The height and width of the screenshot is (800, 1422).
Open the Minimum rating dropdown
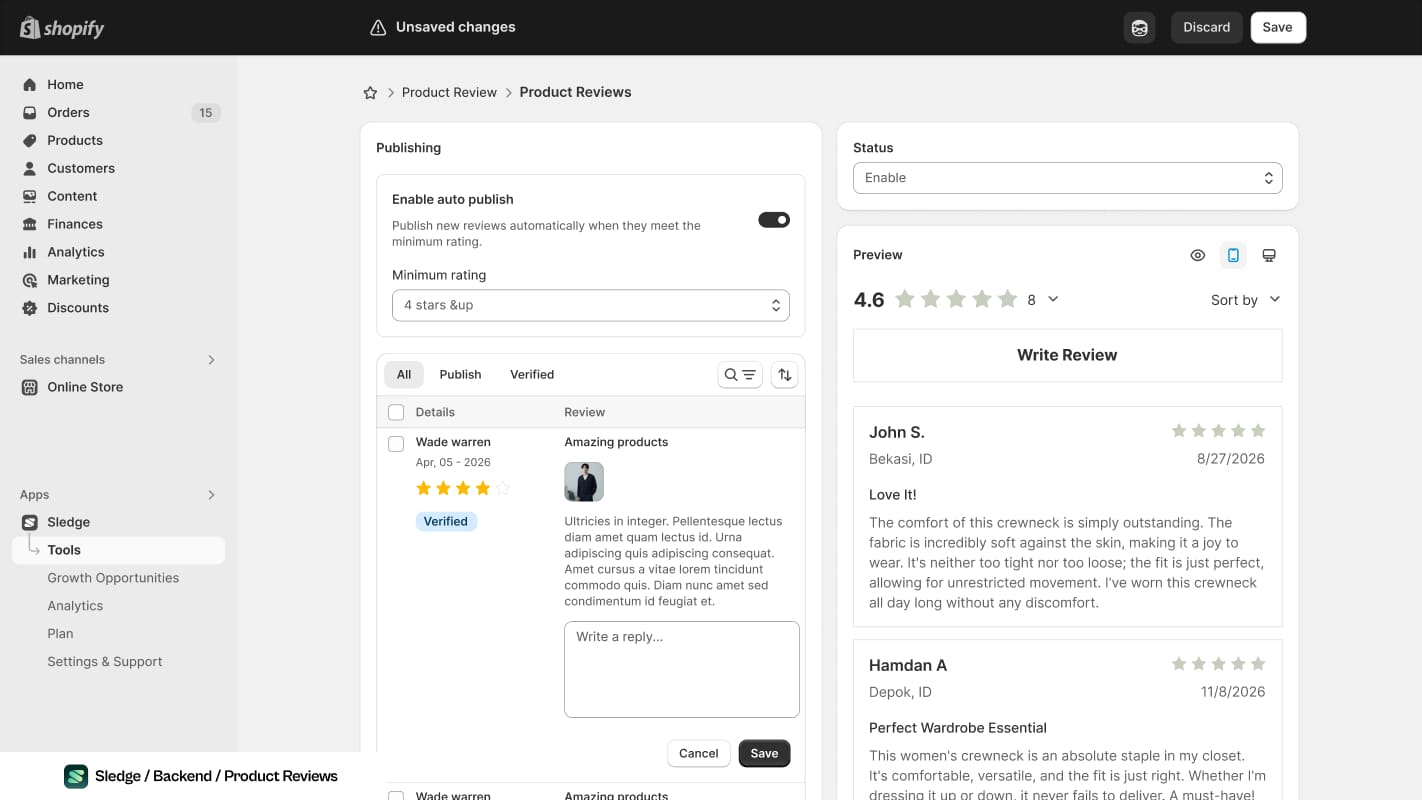(x=591, y=306)
